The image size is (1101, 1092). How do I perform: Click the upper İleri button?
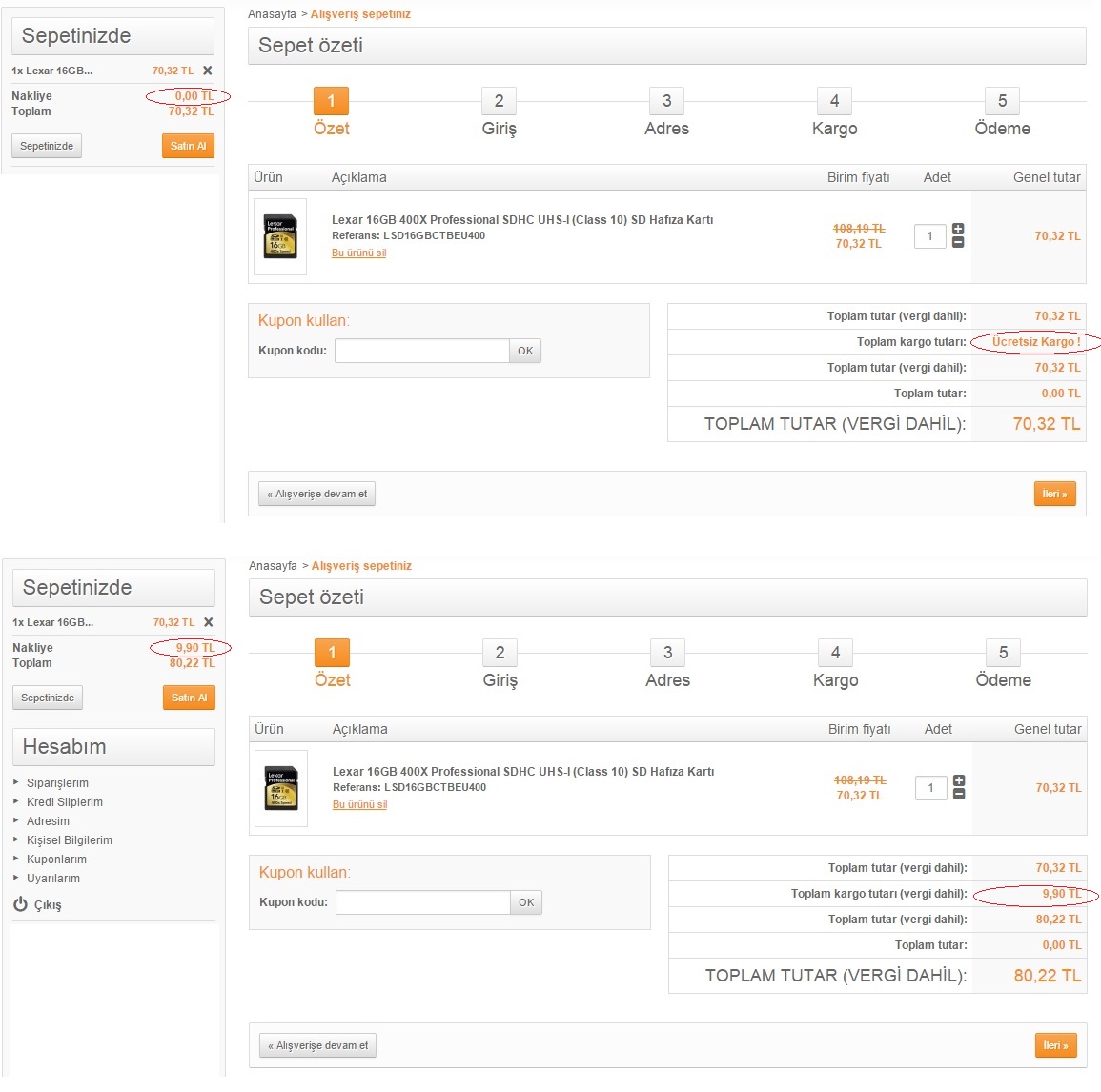pyautogui.click(x=1054, y=494)
